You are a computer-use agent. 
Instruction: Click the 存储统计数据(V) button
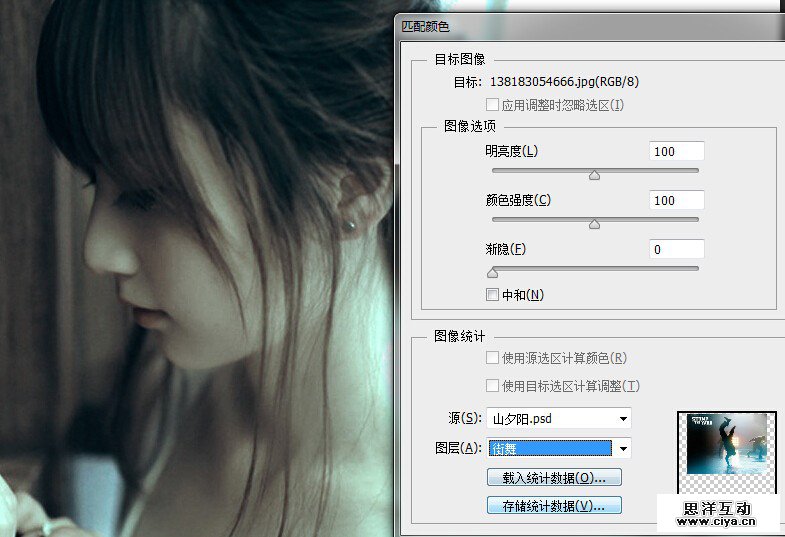pos(554,506)
